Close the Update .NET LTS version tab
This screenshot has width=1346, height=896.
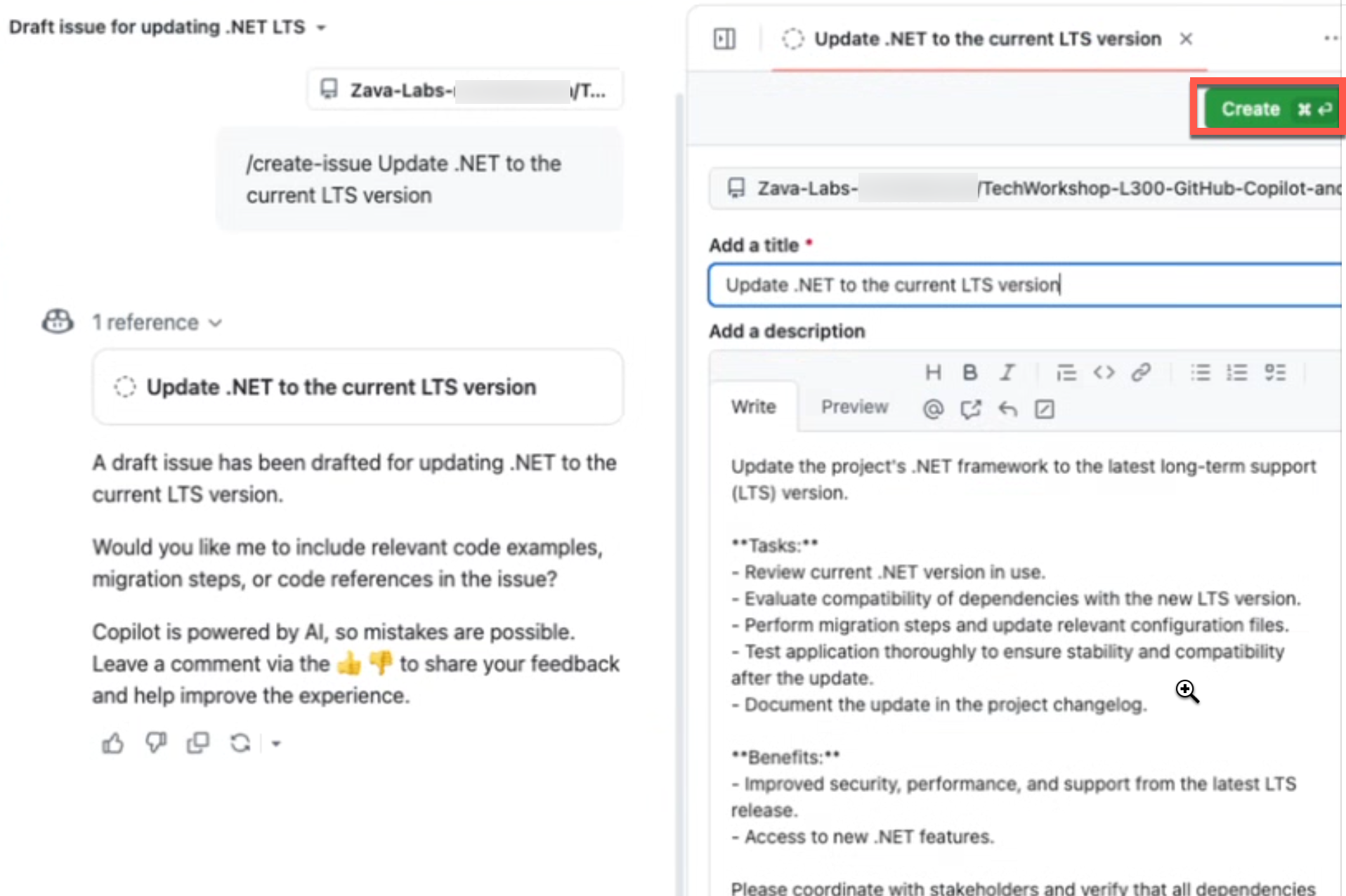click(x=1185, y=39)
